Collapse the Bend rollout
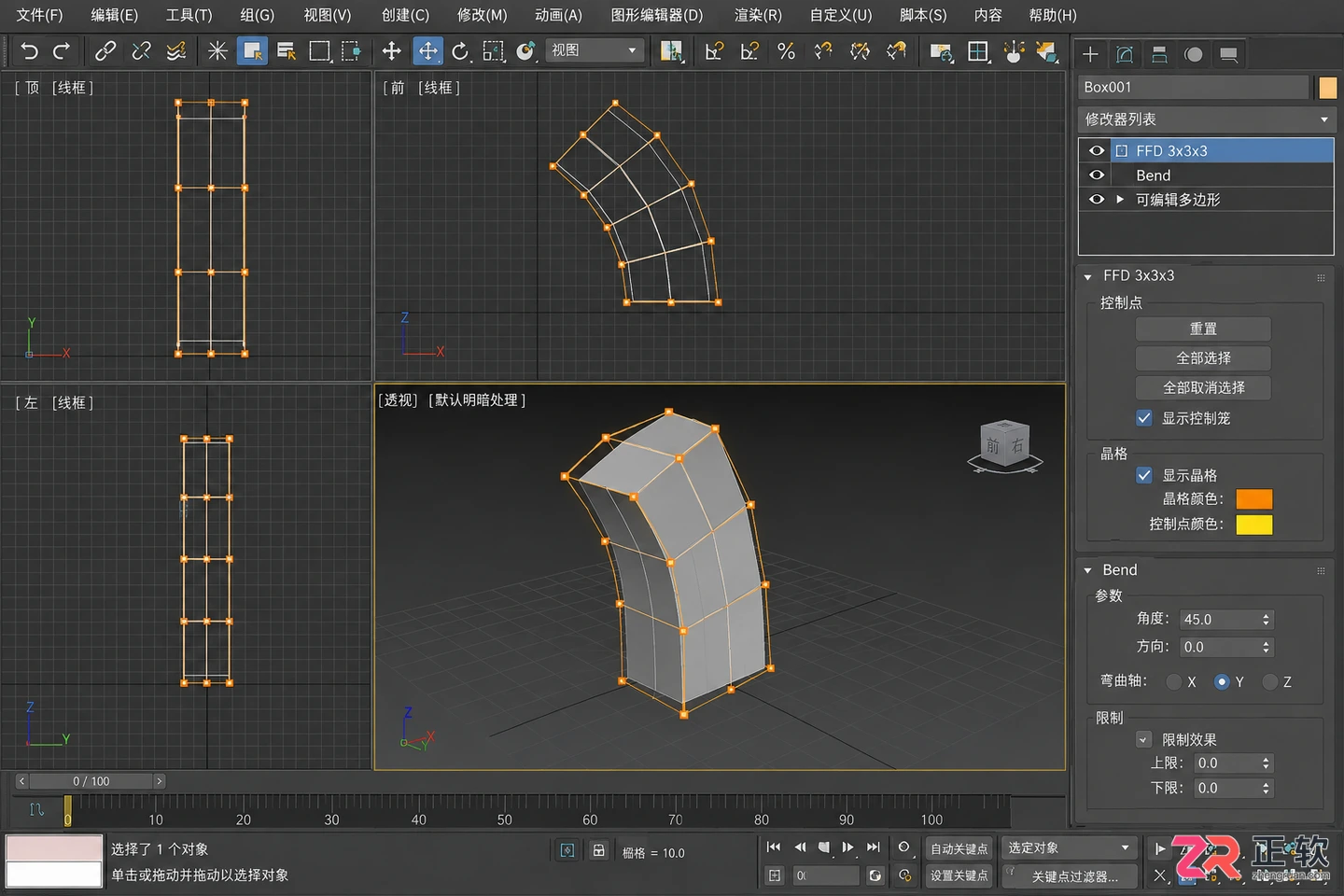This screenshot has width=1344, height=896. [x=1088, y=570]
